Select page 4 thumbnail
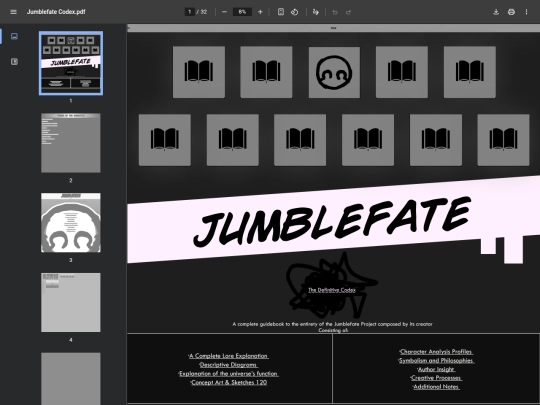 point(71,302)
